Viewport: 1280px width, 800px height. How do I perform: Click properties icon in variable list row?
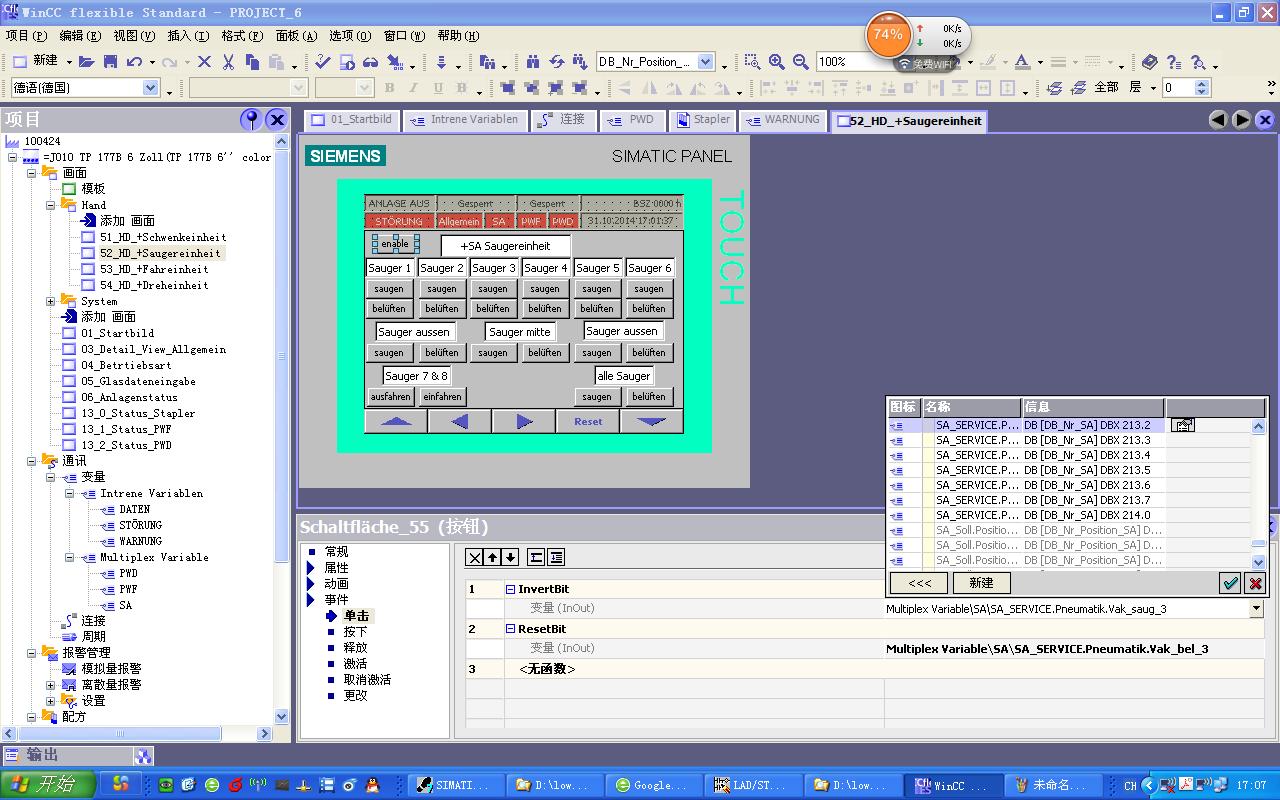click(x=1183, y=425)
